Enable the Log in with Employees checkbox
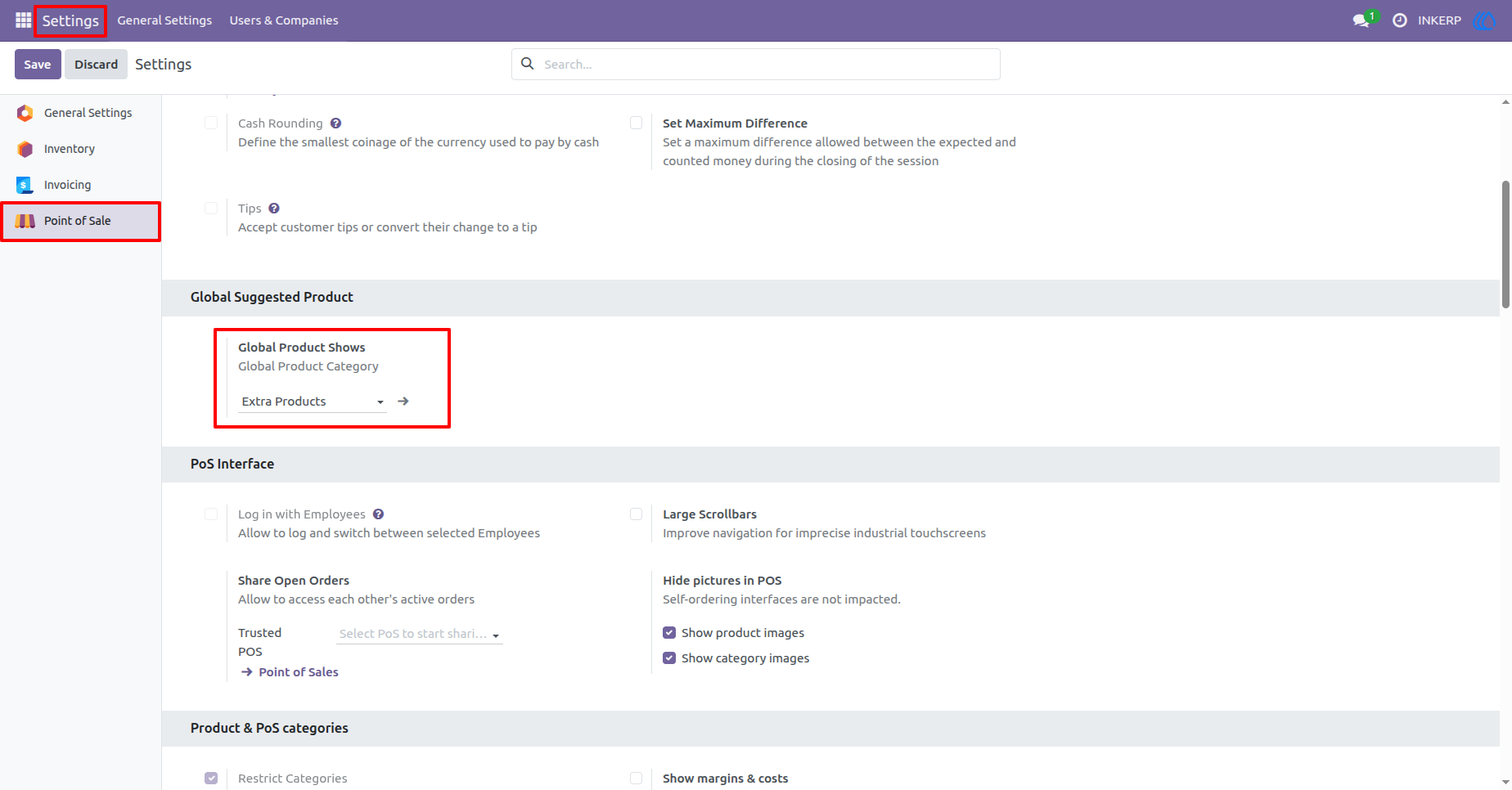The image size is (1512, 790). coord(211,514)
